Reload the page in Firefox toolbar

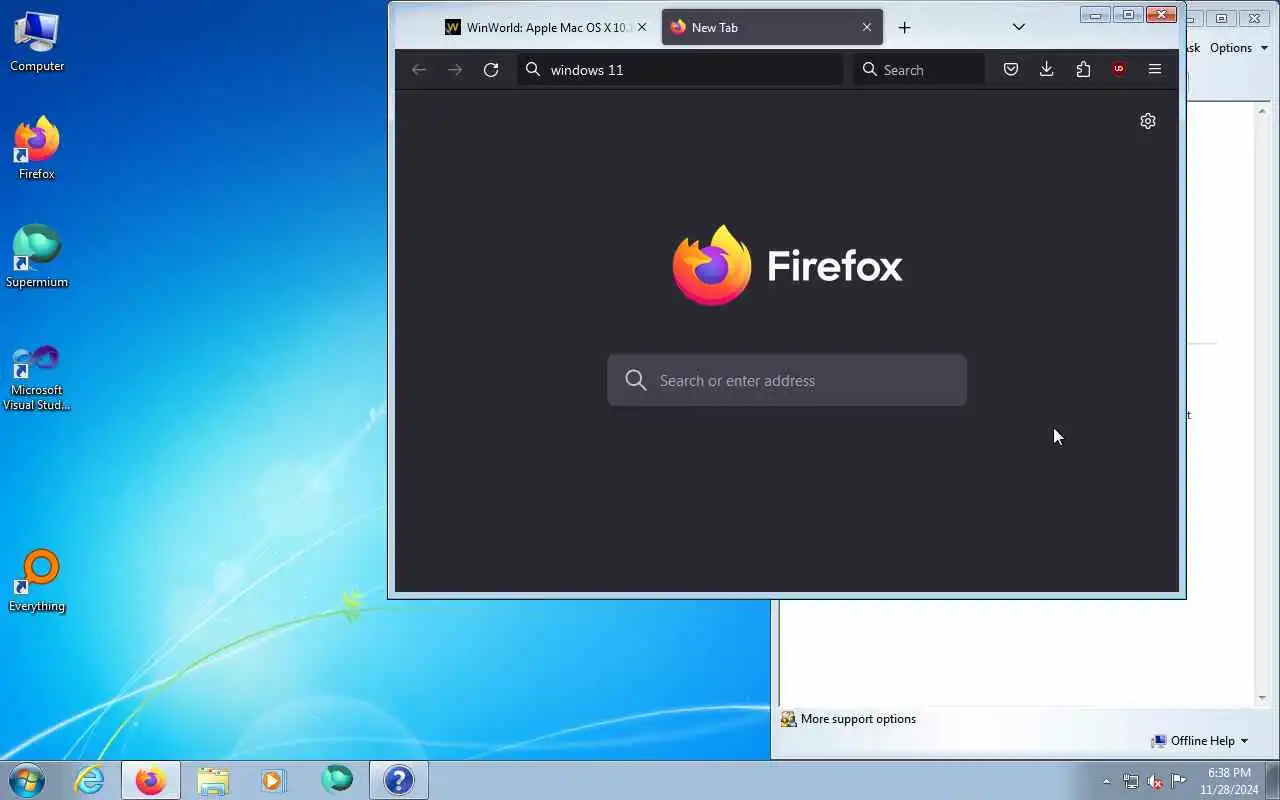[x=491, y=69]
